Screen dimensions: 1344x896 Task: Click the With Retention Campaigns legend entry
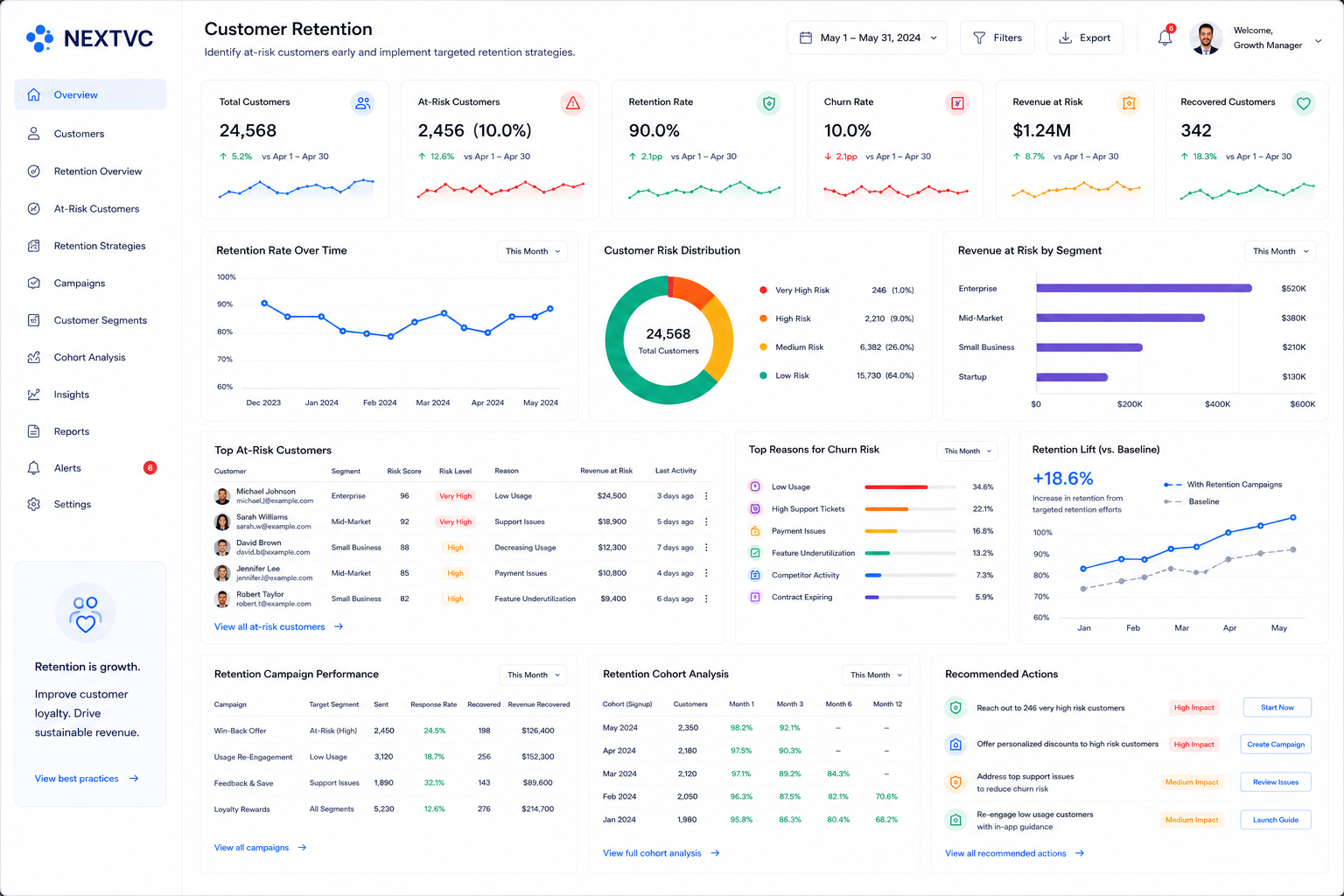click(x=1222, y=485)
